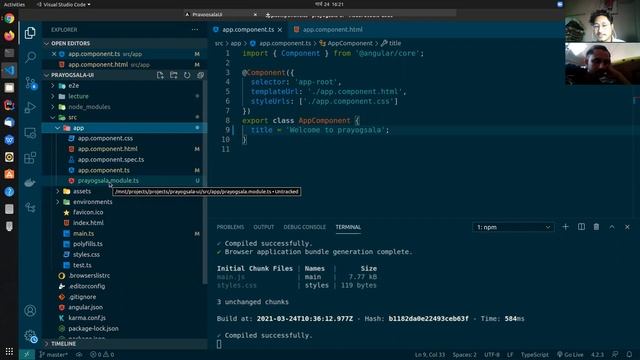Change language mode via TypeScript status item
The width and height of the screenshot is (640, 360).
click(535, 354)
